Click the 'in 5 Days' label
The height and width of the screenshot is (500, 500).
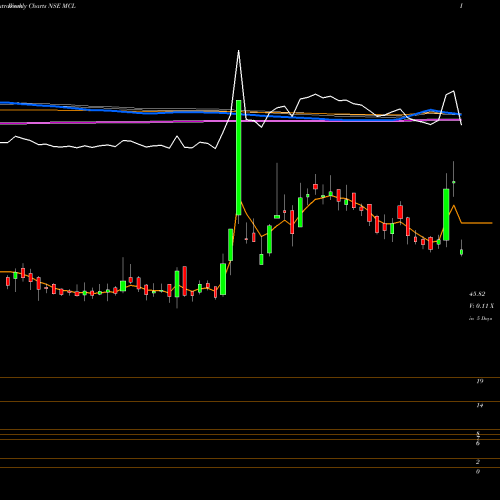click(x=480, y=318)
